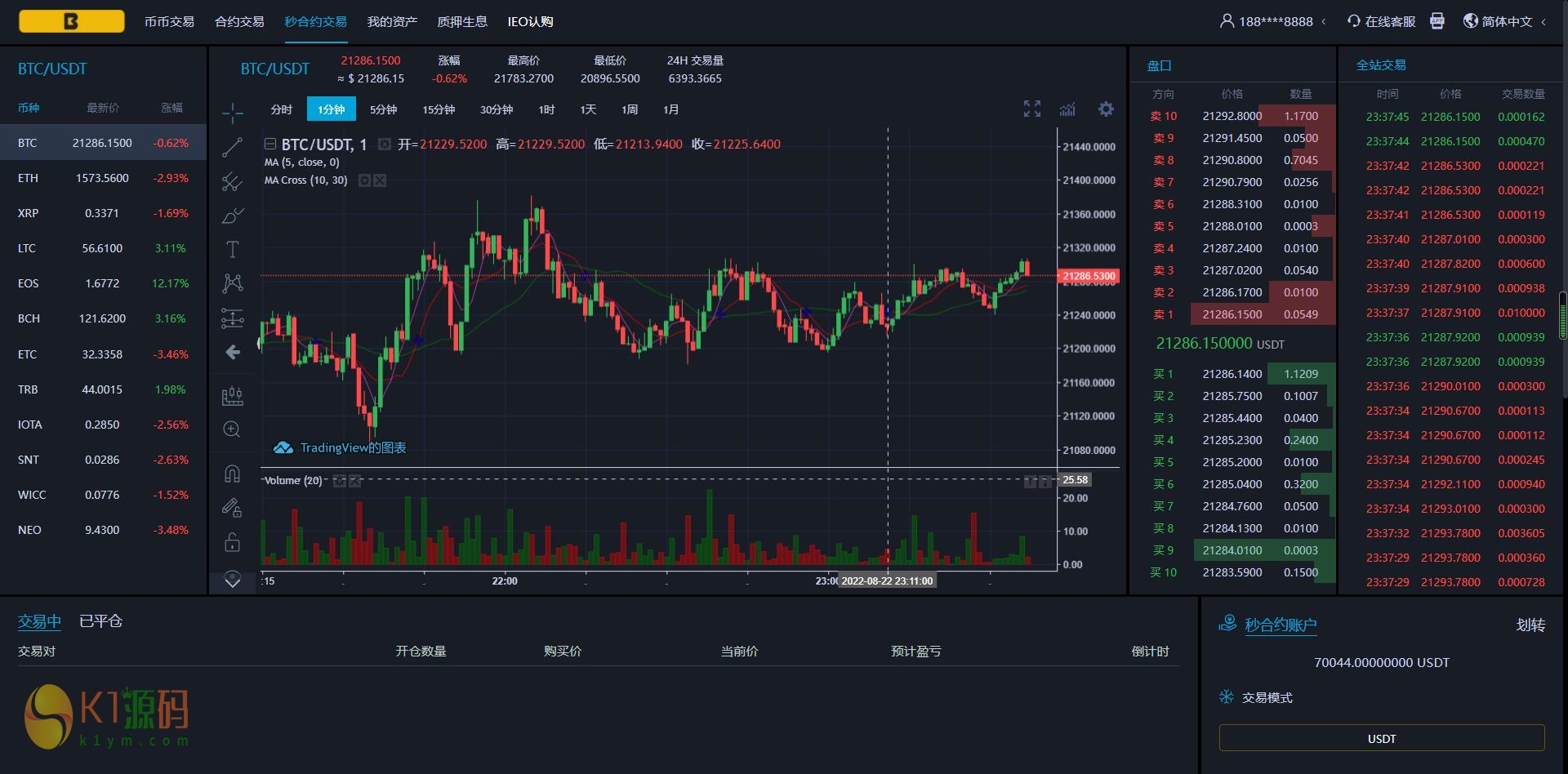Click the printer icon in header
The image size is (1568, 774).
pos(1437,21)
